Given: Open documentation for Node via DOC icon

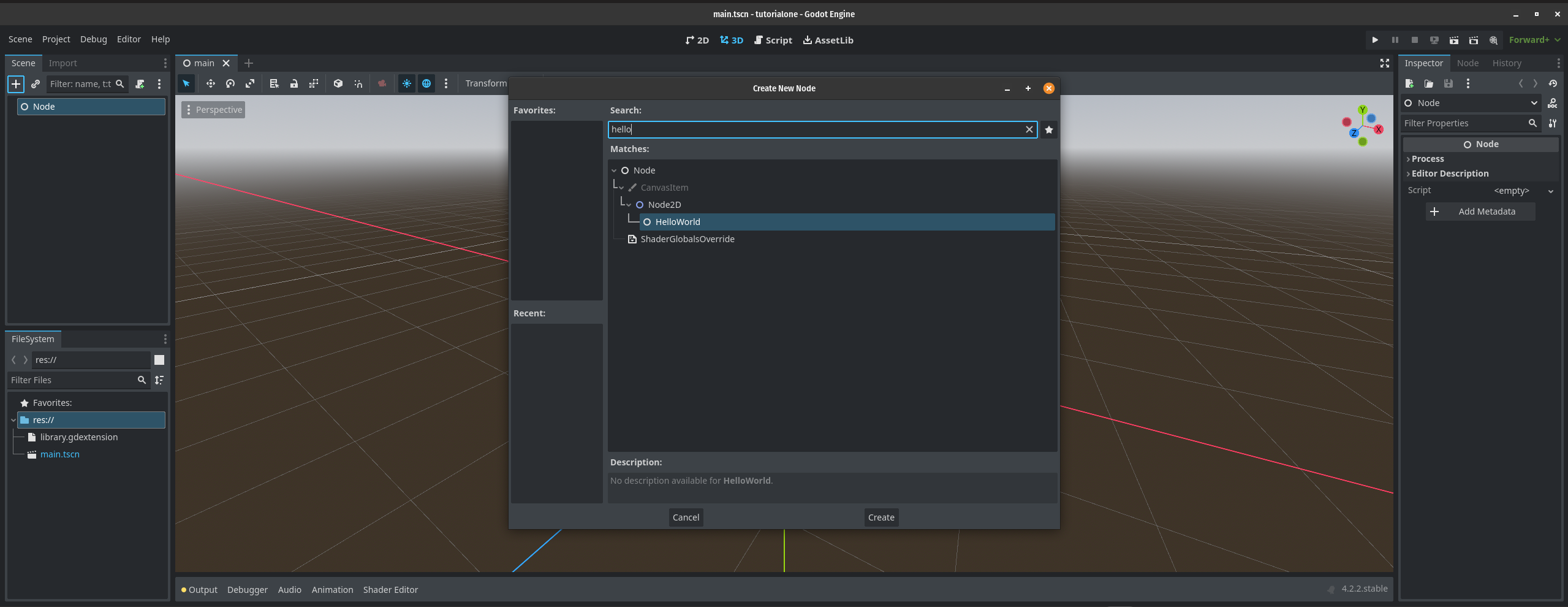Looking at the screenshot, I should pos(1553,103).
